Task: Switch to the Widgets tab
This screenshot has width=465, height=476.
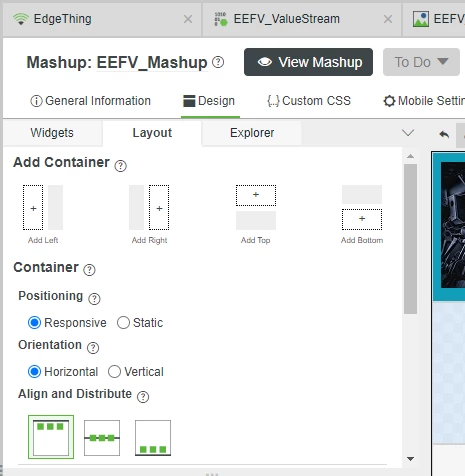Action: (52, 133)
